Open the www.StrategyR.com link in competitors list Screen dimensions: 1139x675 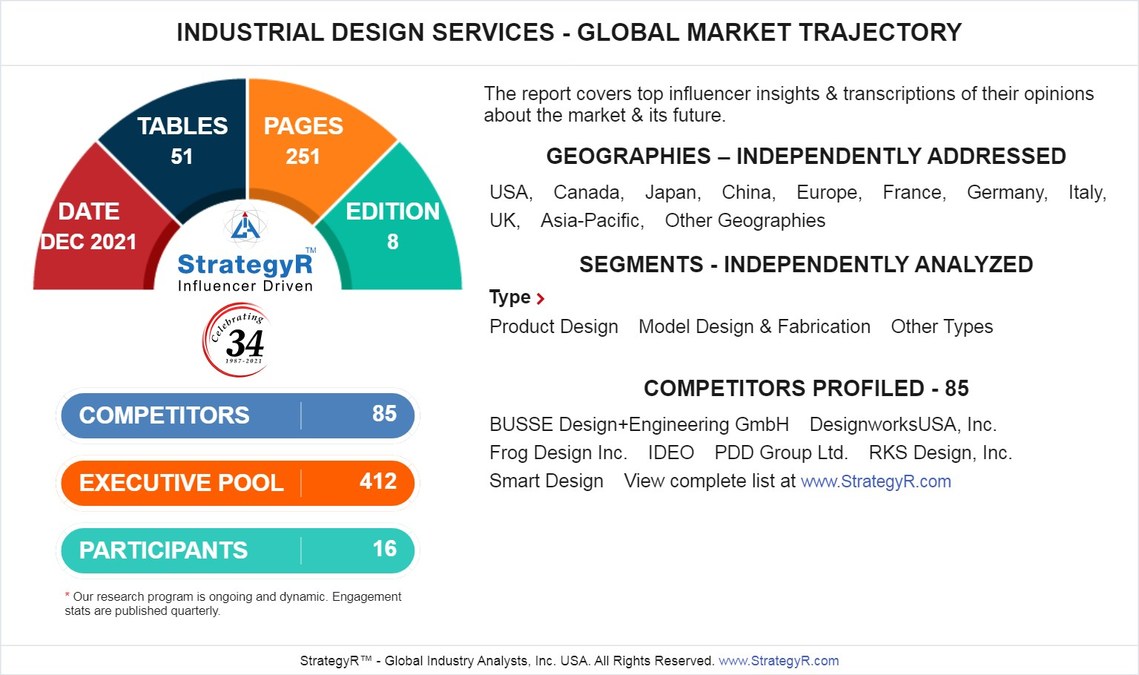[875, 481]
